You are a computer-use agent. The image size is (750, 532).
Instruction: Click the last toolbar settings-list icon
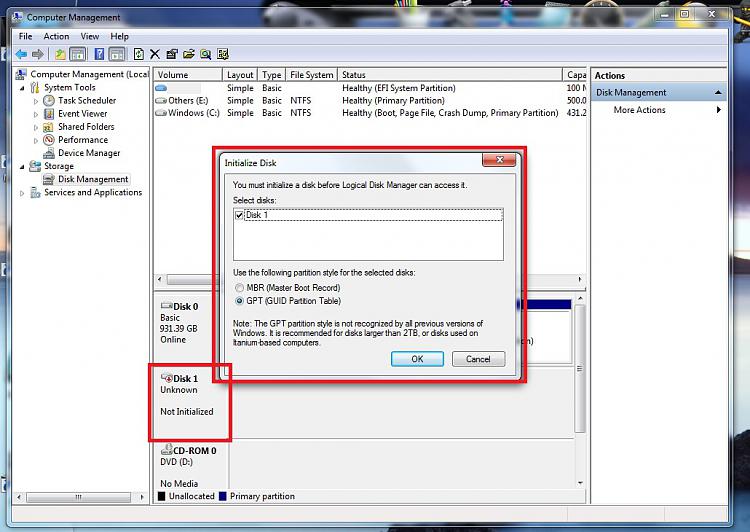click(223, 54)
